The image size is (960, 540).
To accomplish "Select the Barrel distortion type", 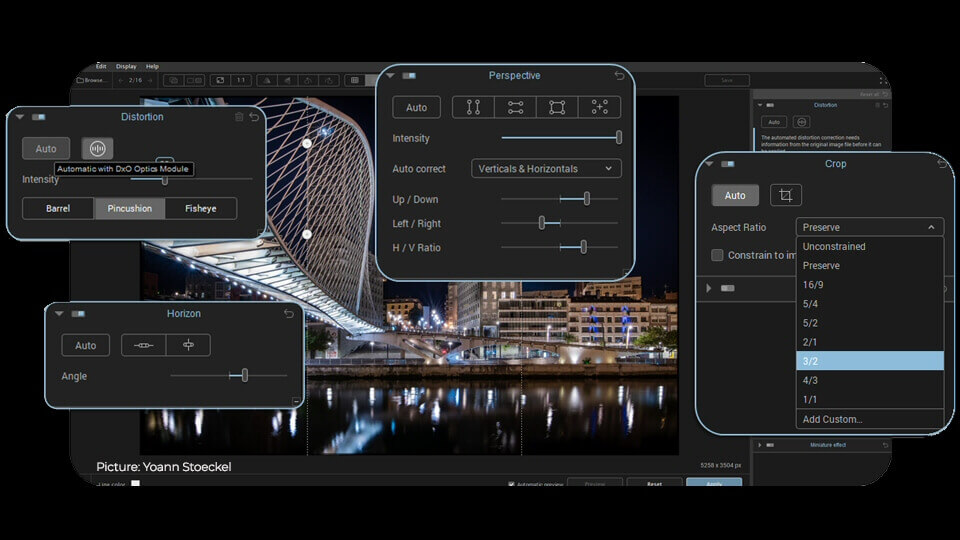I will point(58,208).
